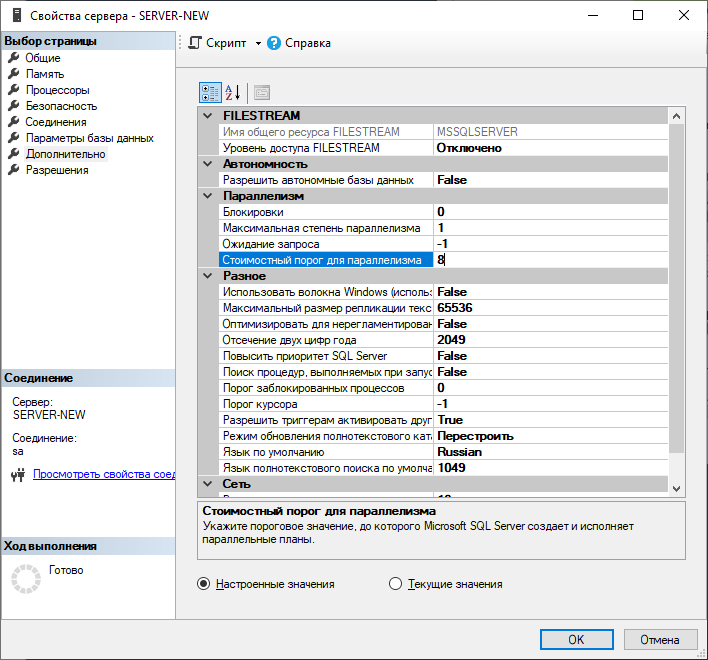
Task: Click the Блокировки value cell
Action: tap(550, 212)
